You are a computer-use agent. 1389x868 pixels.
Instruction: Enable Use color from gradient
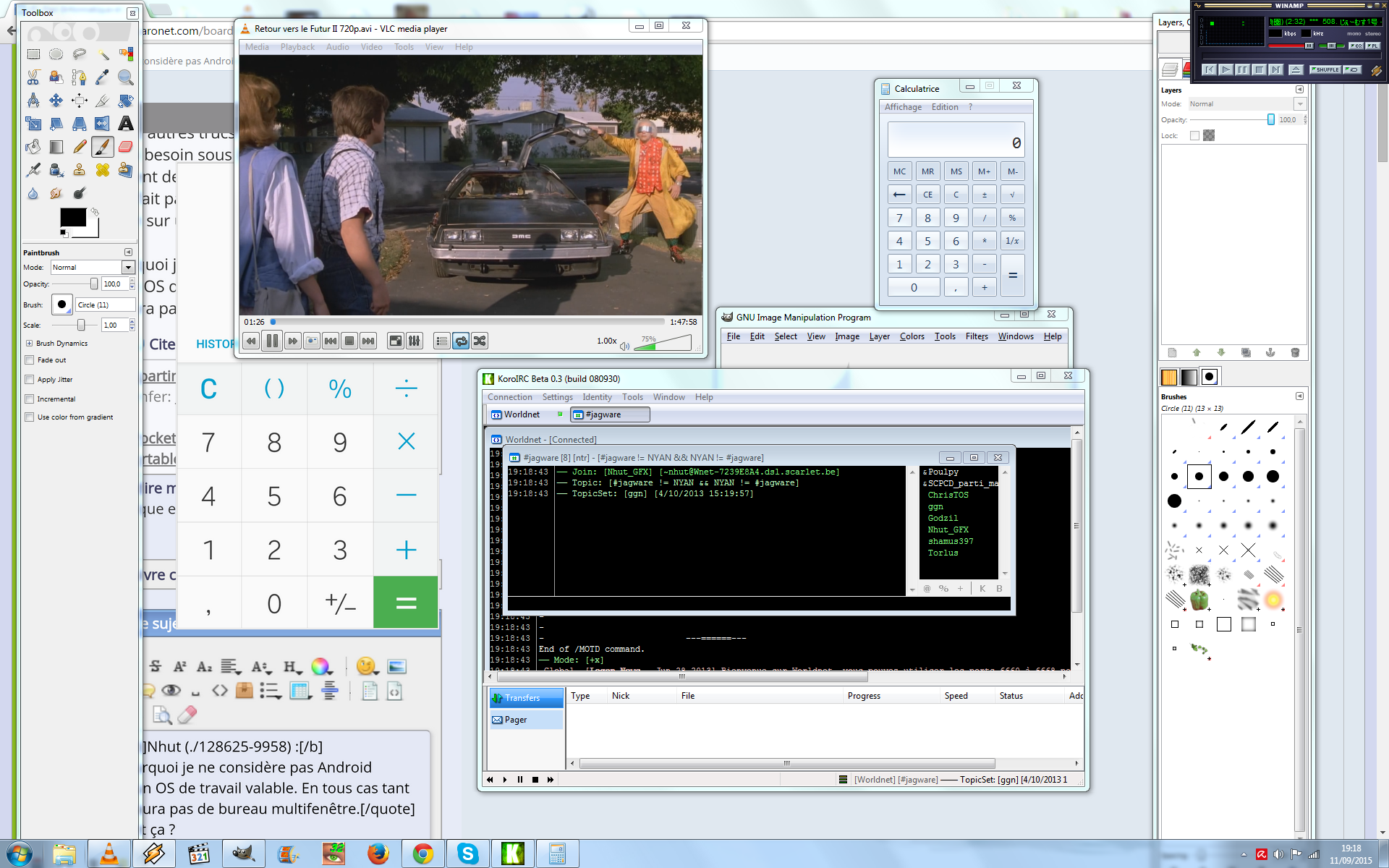30,417
